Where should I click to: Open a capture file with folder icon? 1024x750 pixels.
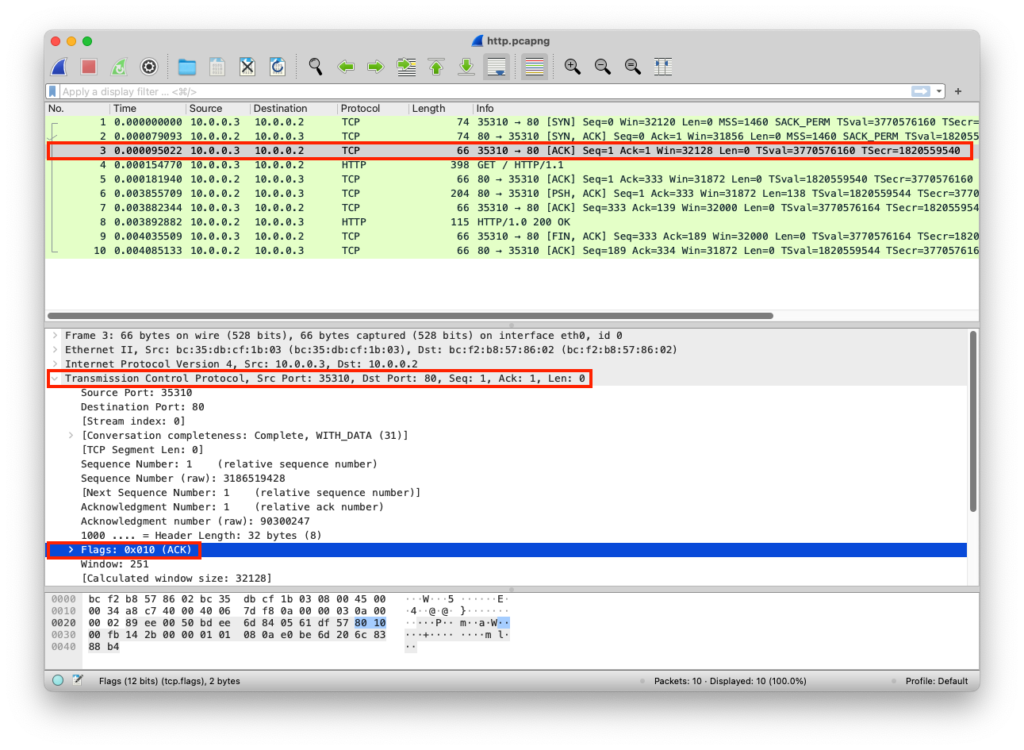[x=187, y=67]
